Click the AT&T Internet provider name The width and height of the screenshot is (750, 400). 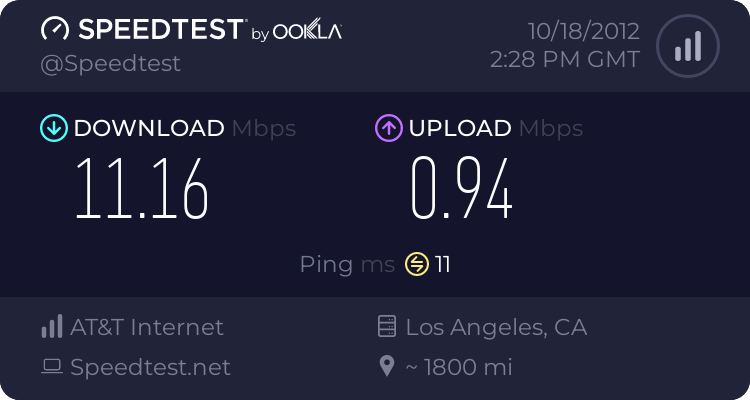click(147, 327)
